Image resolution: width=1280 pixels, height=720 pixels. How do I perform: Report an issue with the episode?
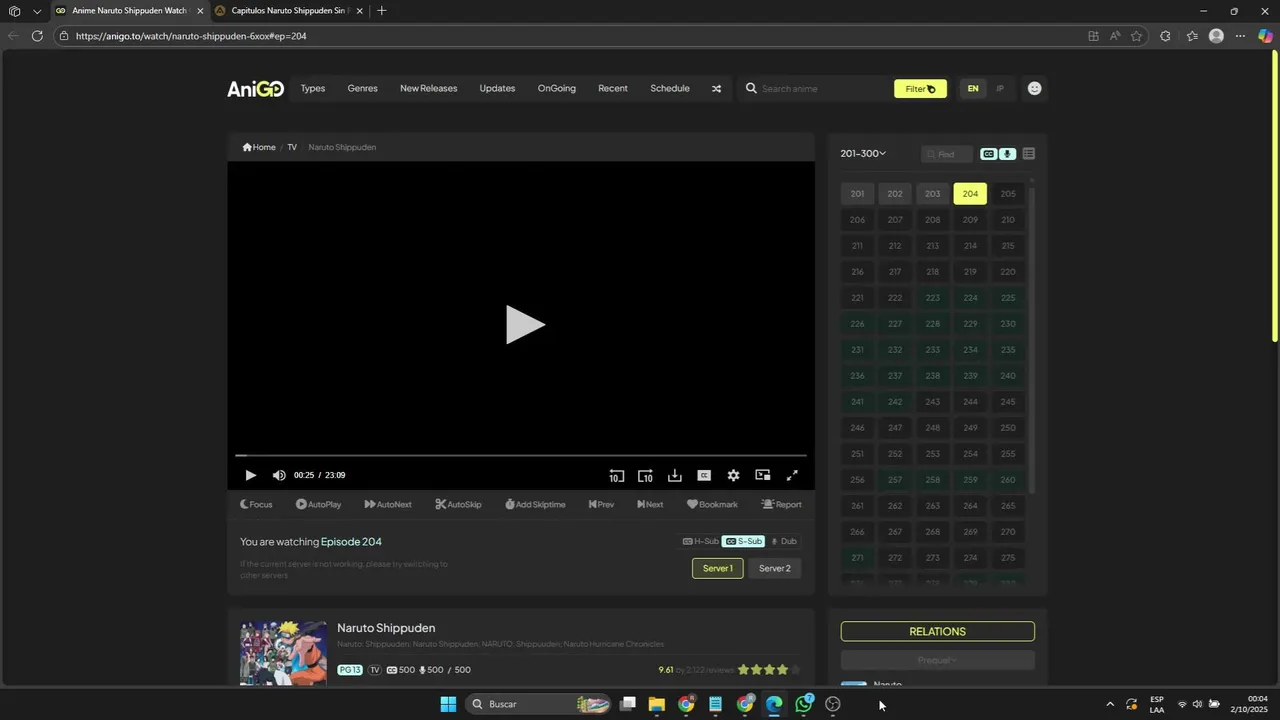[781, 505]
